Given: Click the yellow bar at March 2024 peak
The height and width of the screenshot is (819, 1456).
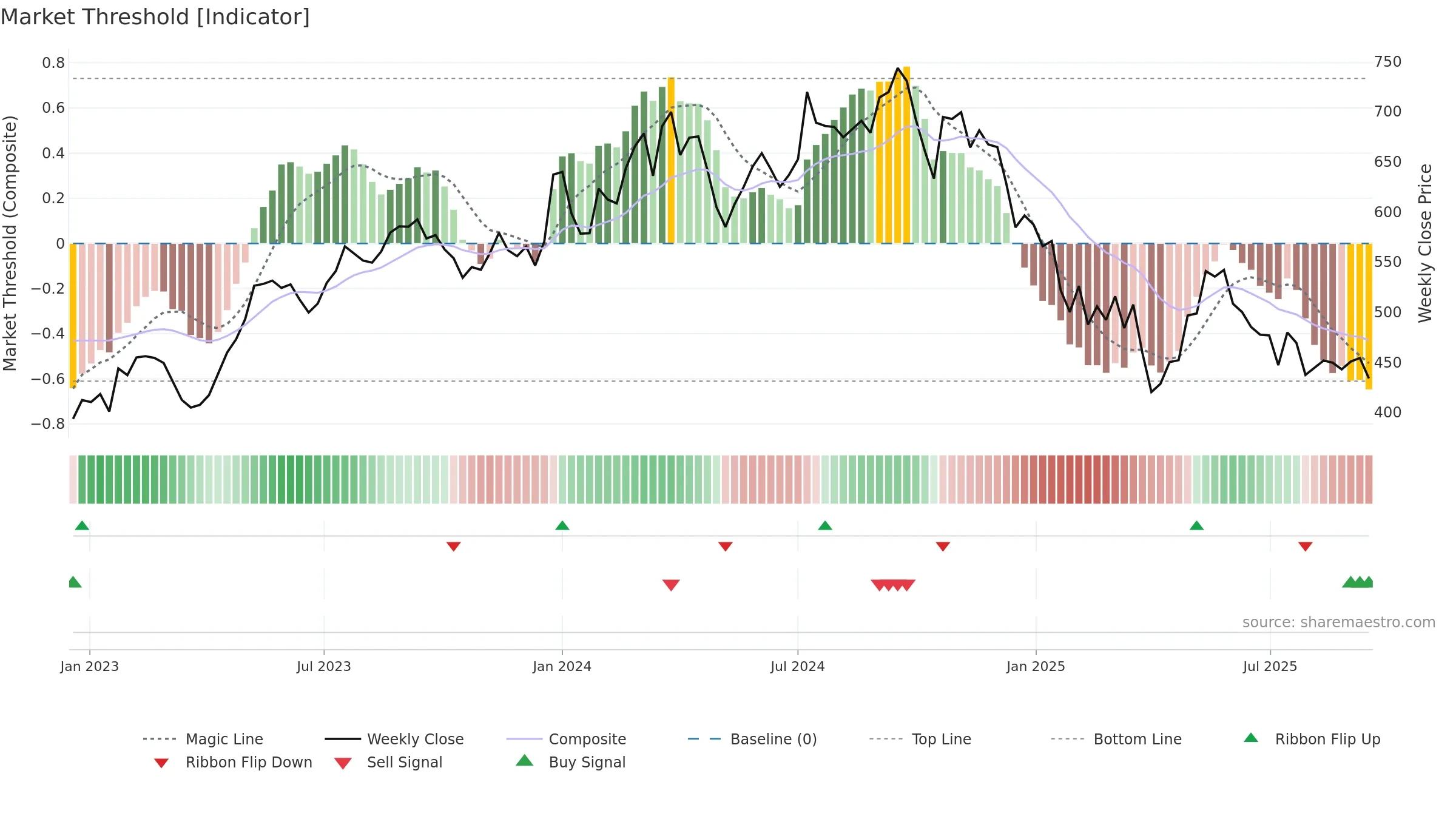Looking at the screenshot, I should 671,160.
